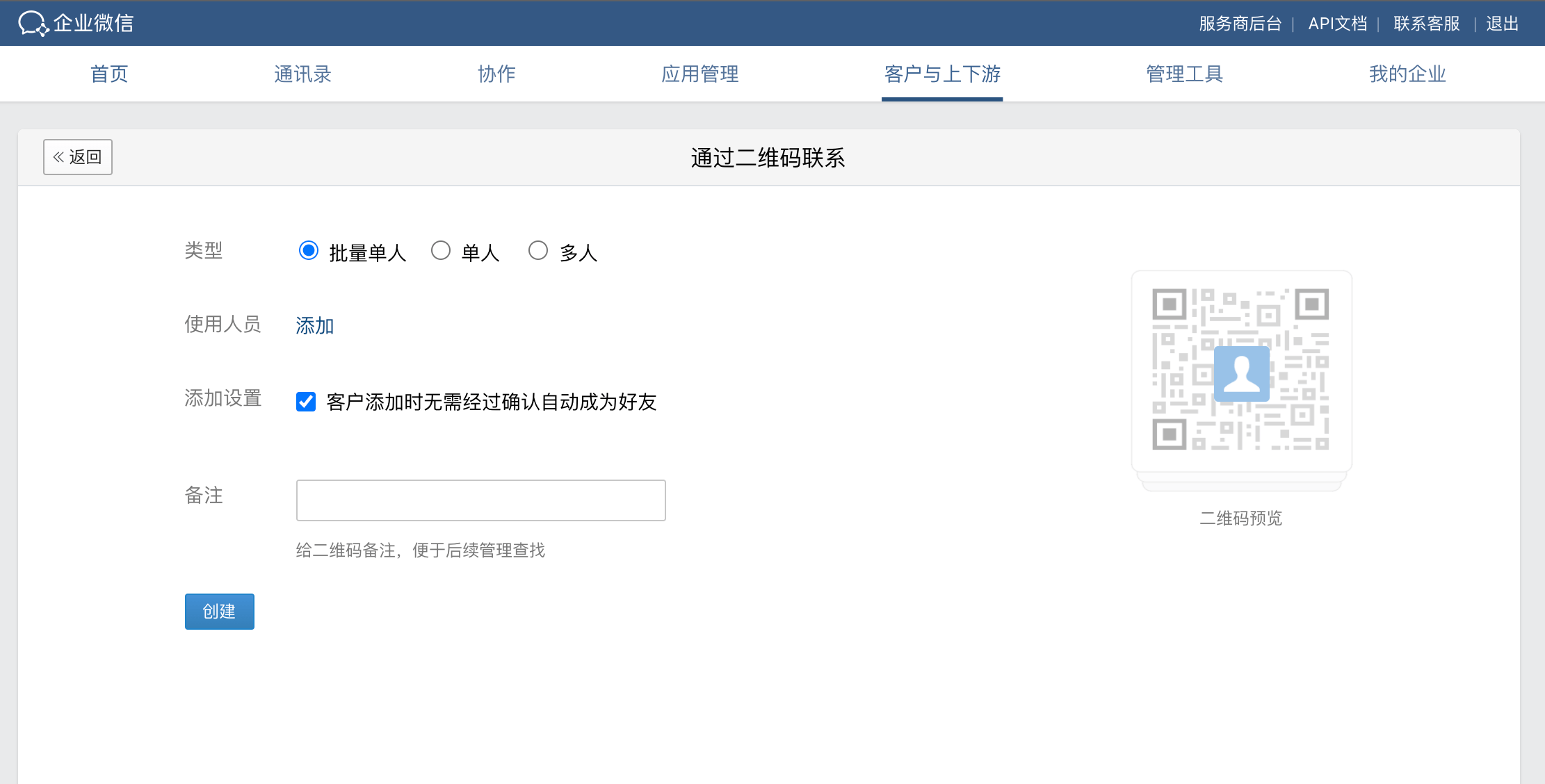Viewport: 1545px width, 784px height.
Task: Click the 返回 back button
Action: point(78,157)
